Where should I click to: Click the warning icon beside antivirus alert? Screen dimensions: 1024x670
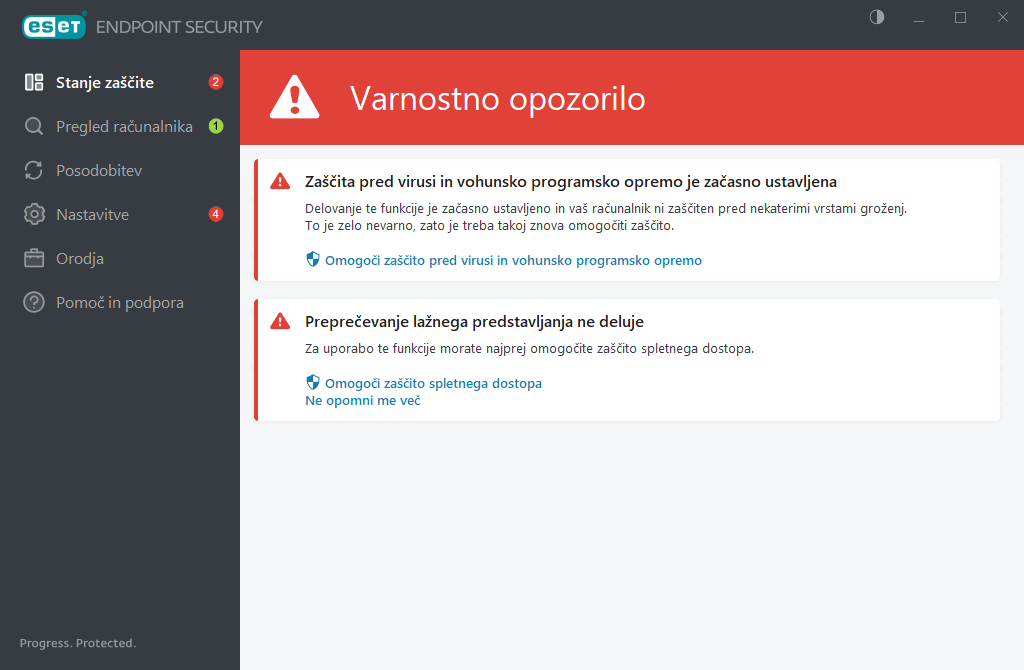[x=280, y=182]
